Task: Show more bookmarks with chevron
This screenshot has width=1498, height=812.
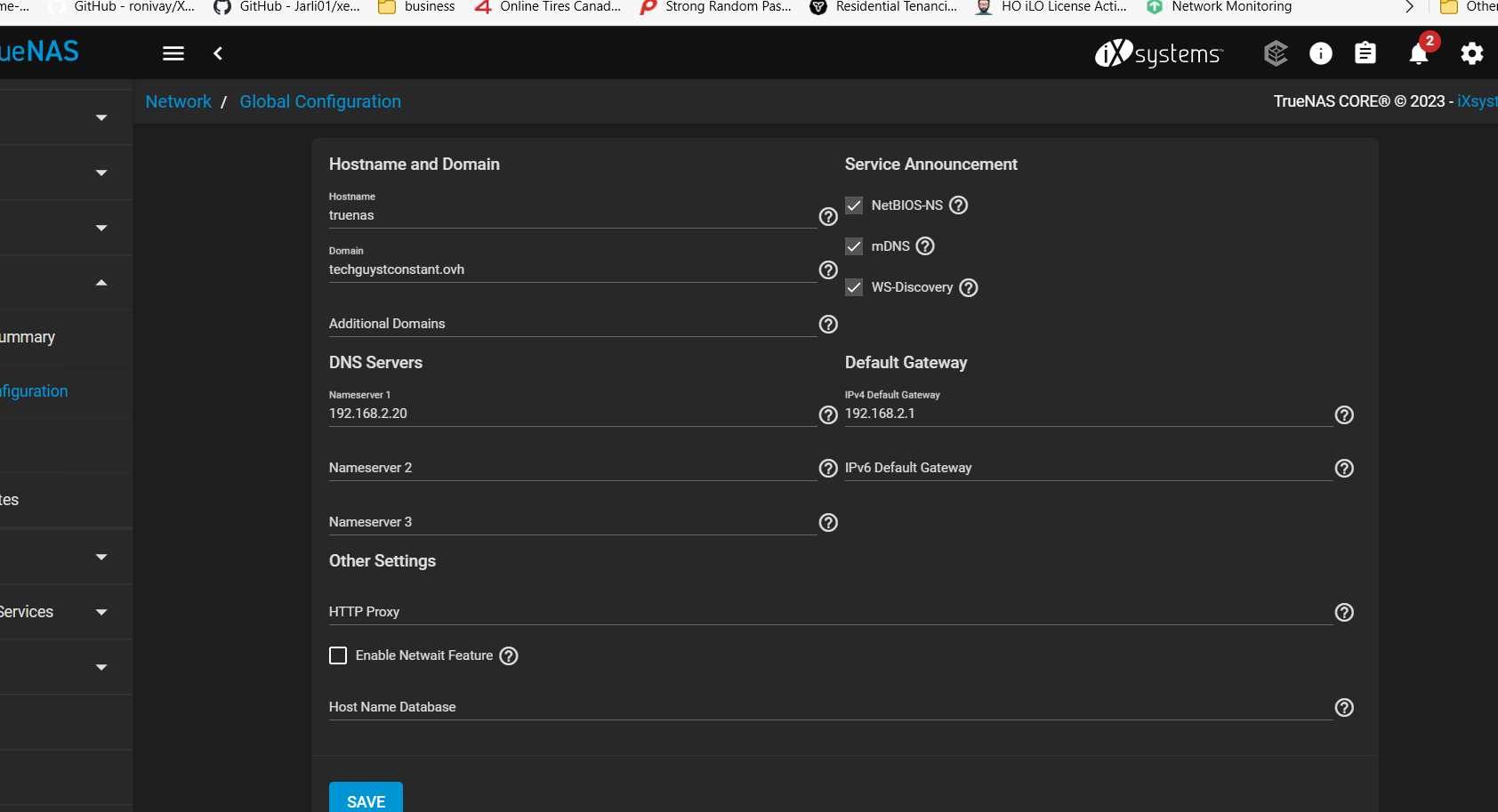Action: (x=1409, y=7)
